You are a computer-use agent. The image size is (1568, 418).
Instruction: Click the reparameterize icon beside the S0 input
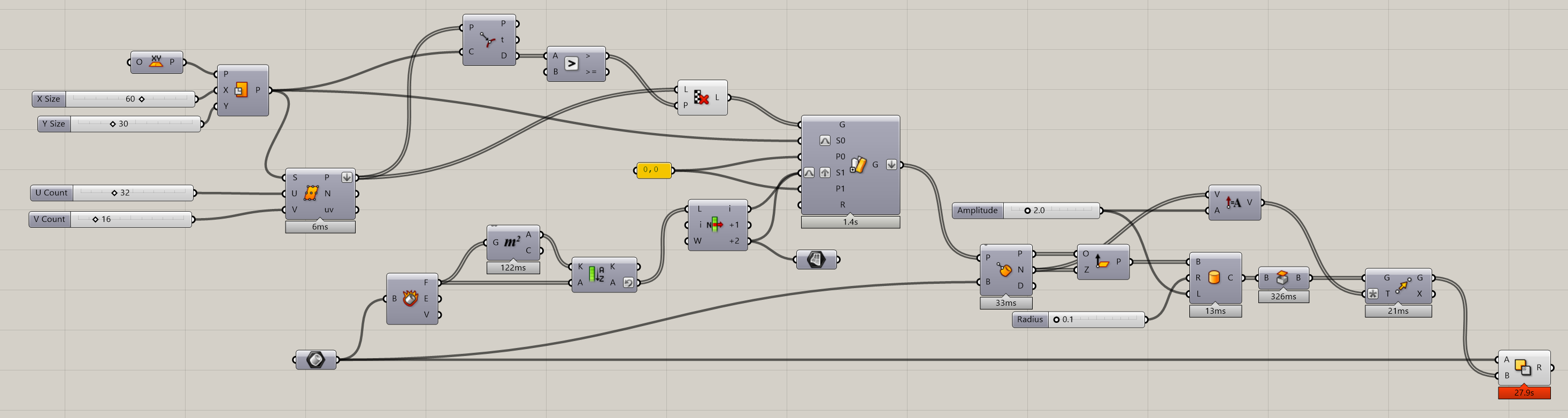click(825, 141)
